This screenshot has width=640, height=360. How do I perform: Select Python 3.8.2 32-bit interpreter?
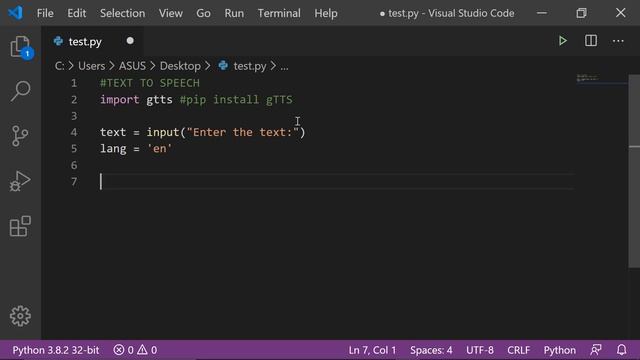56,350
